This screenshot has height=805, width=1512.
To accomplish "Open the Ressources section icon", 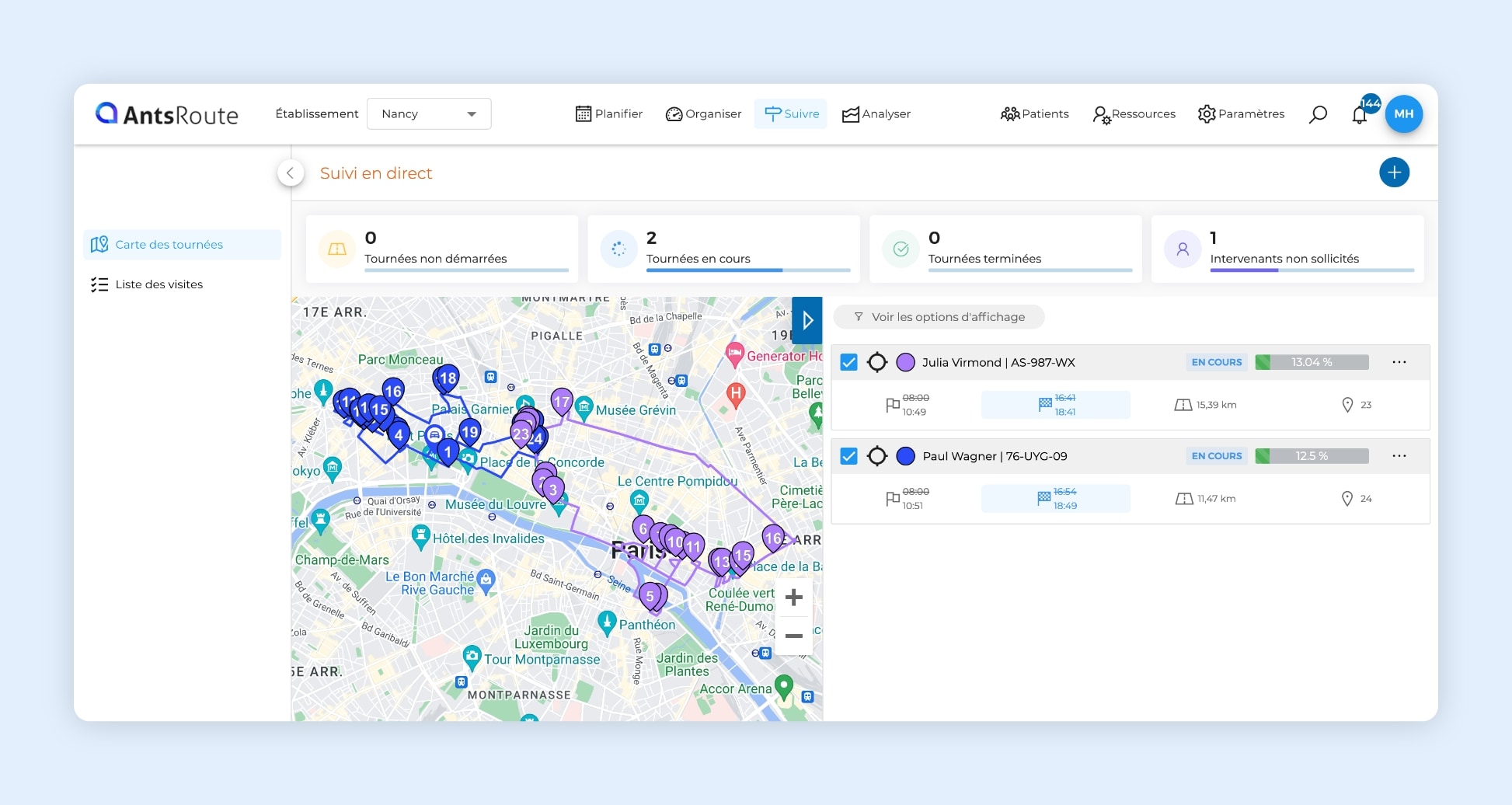I will pyautogui.click(x=1102, y=114).
